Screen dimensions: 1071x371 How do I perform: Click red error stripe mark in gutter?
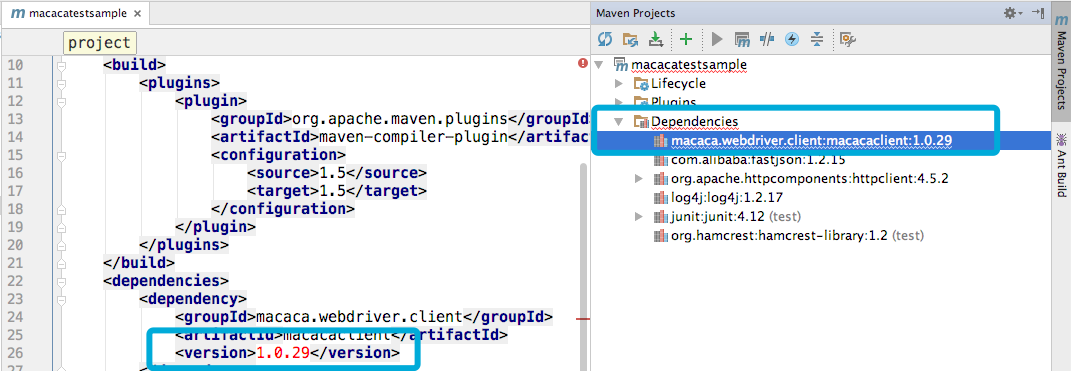582,319
